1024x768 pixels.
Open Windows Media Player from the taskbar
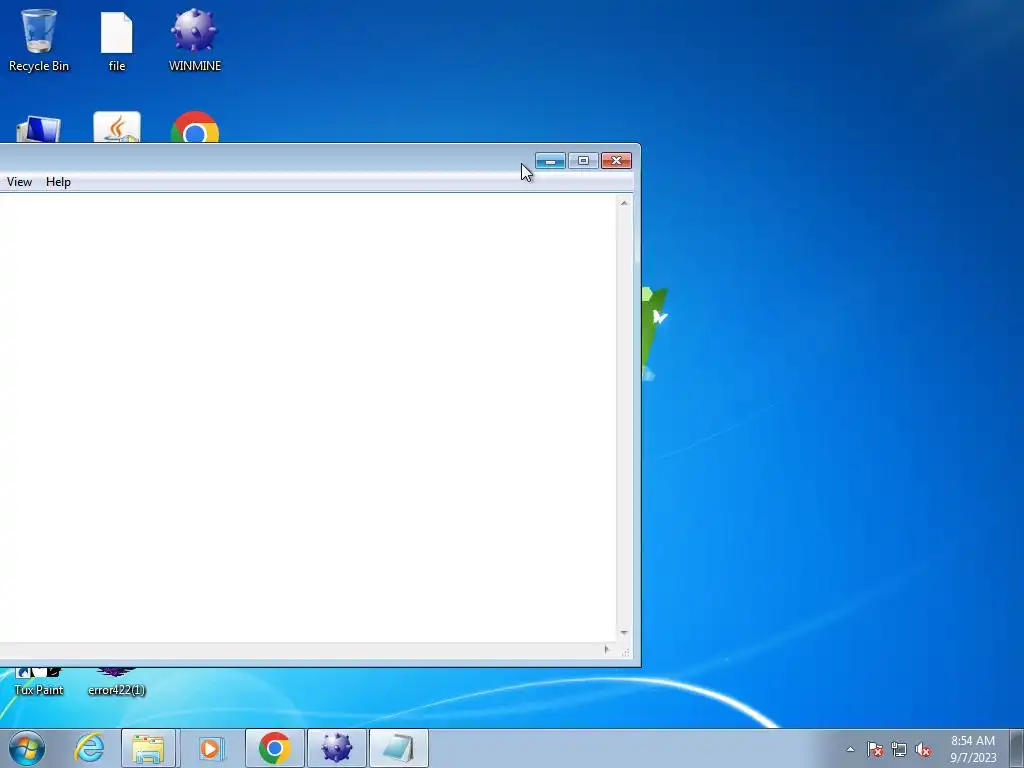pyautogui.click(x=210, y=748)
